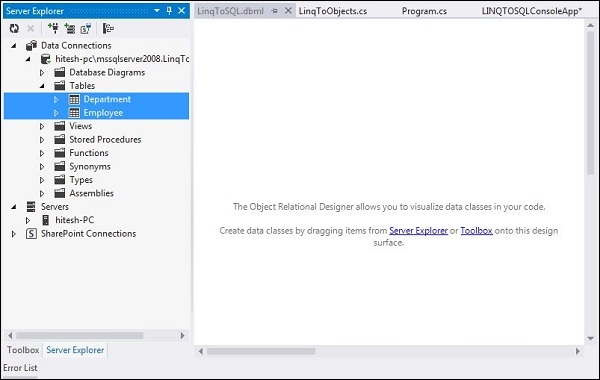Select the Employee table row
This screenshot has height=380, width=600.
[96, 113]
